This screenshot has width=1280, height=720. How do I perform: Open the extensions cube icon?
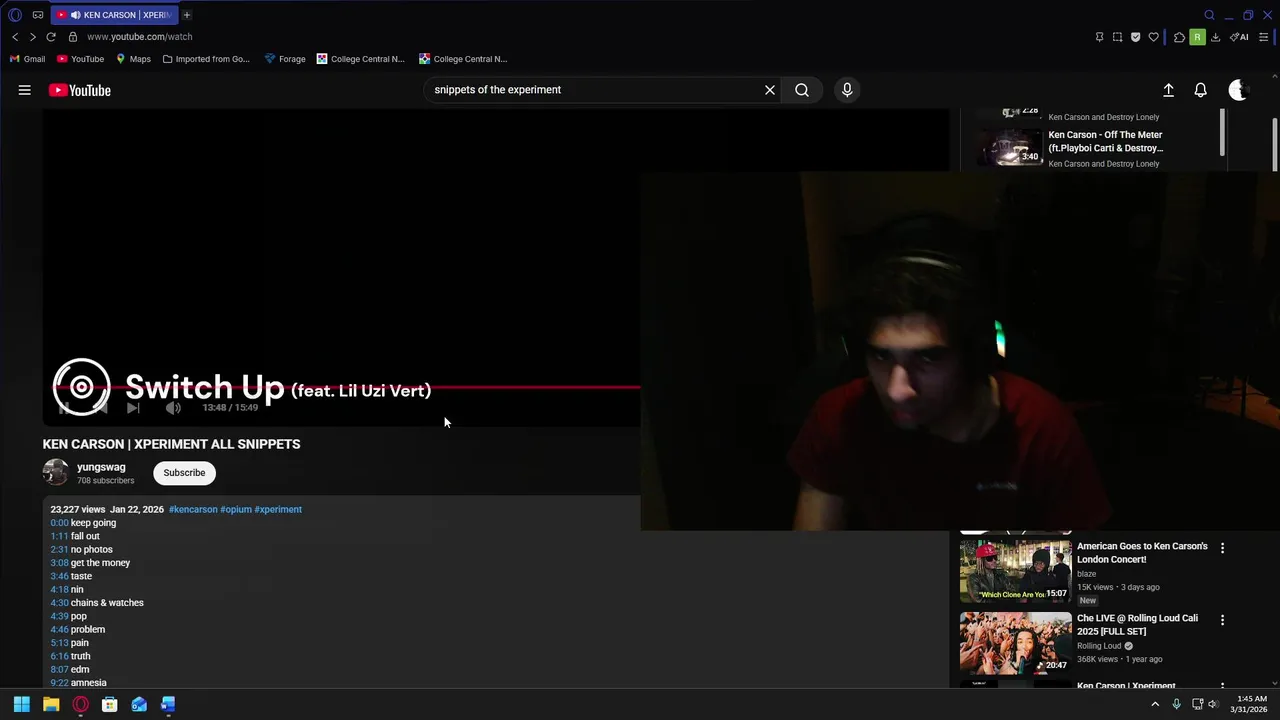tap(1179, 37)
